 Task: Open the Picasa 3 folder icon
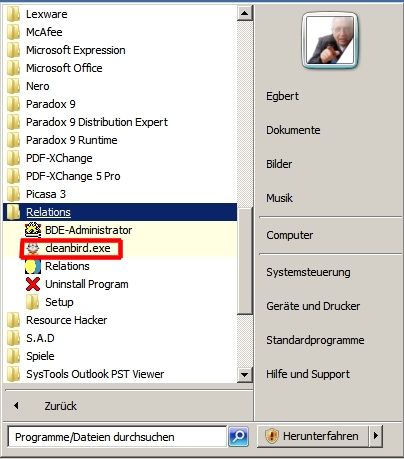(13, 194)
